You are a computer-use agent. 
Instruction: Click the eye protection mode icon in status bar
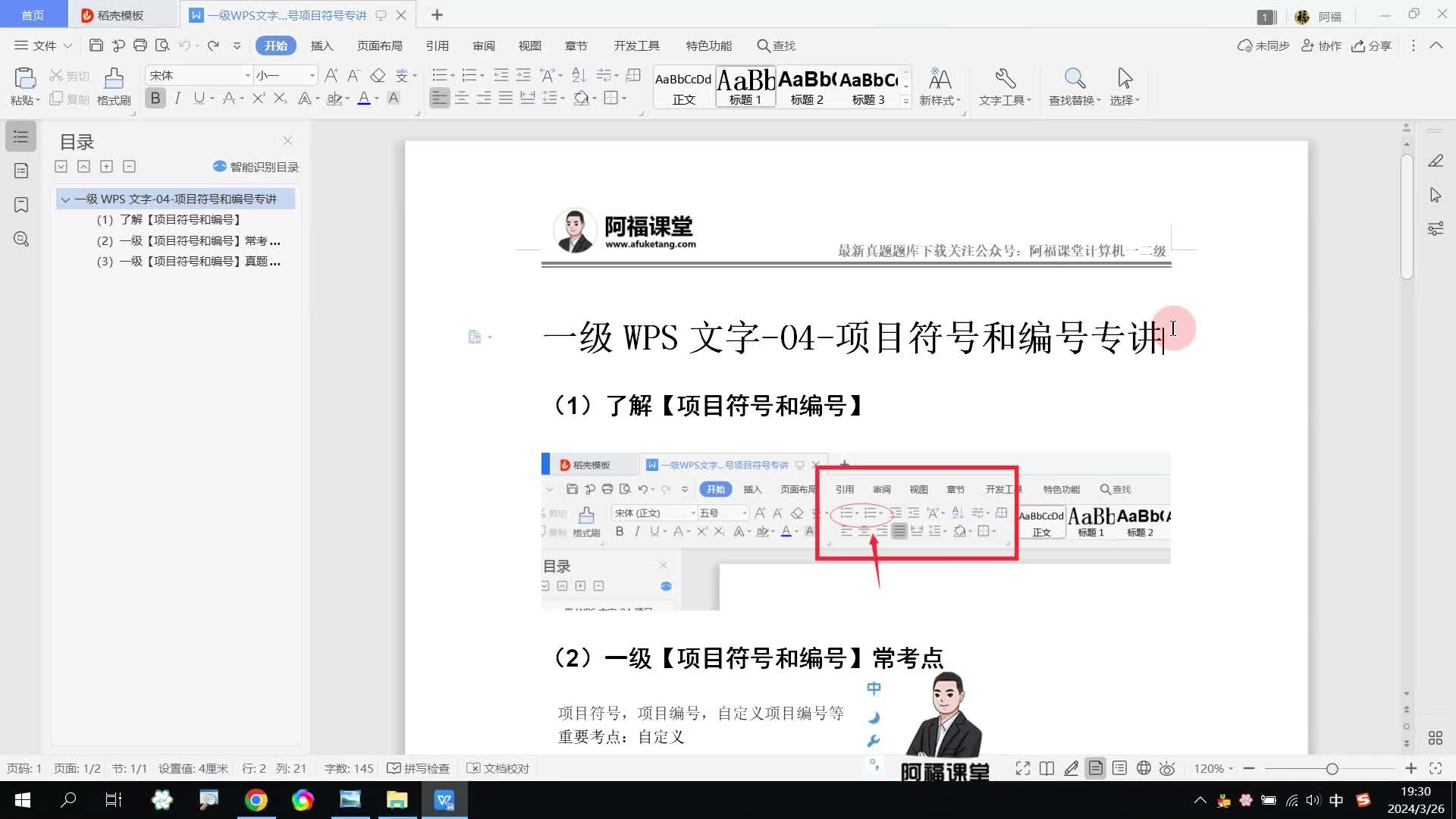click(x=1167, y=768)
